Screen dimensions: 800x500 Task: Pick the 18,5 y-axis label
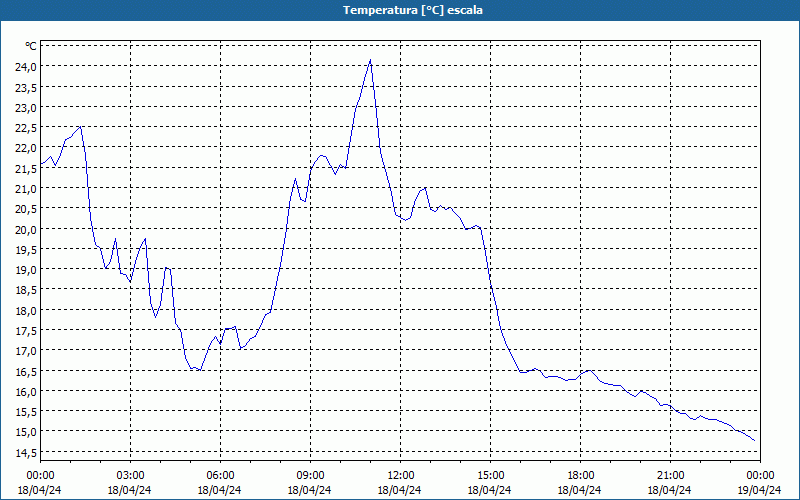pos(27,289)
